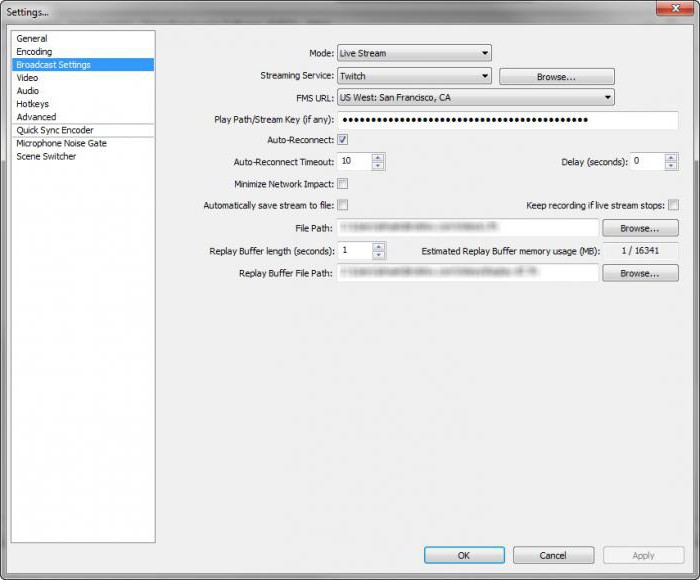Click OK to confirm settings
The height and width of the screenshot is (580, 700).
pyautogui.click(x=464, y=555)
